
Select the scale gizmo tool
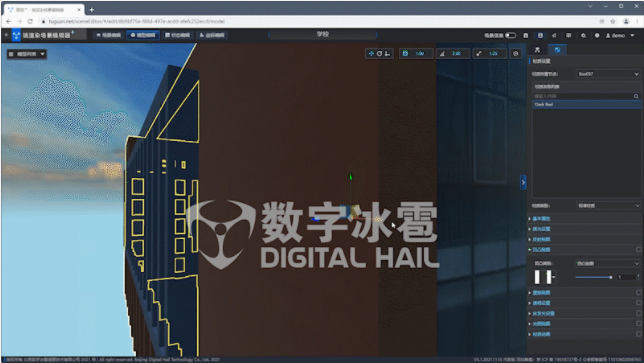pyautogui.click(x=387, y=53)
